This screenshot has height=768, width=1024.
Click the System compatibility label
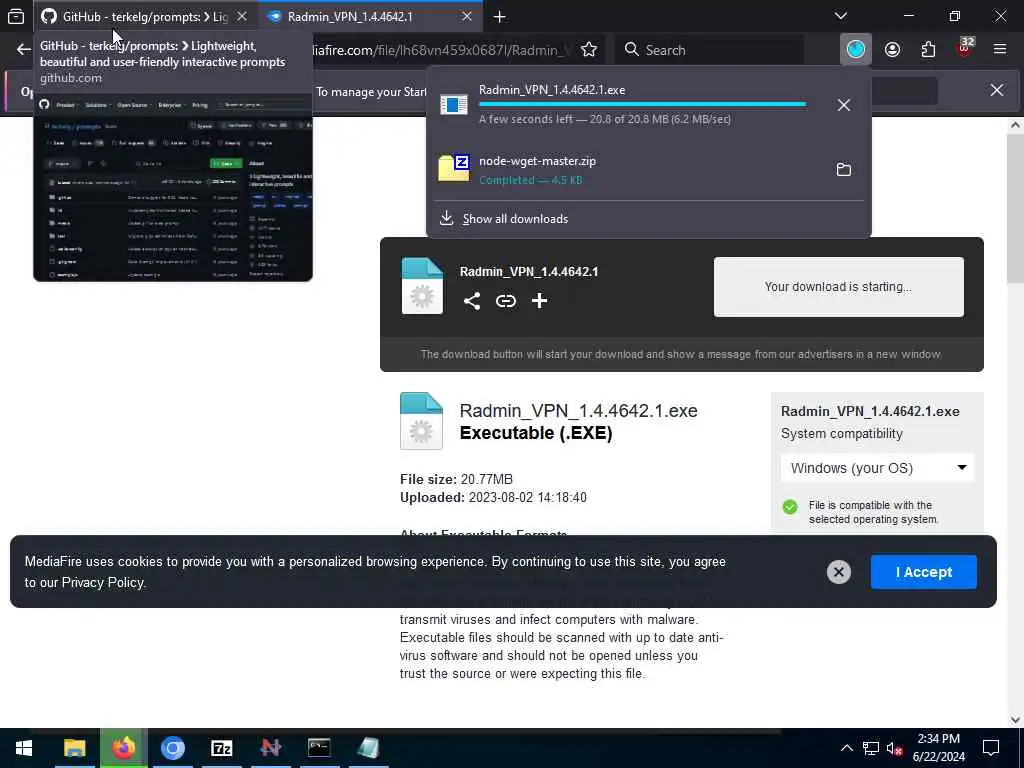click(x=842, y=434)
